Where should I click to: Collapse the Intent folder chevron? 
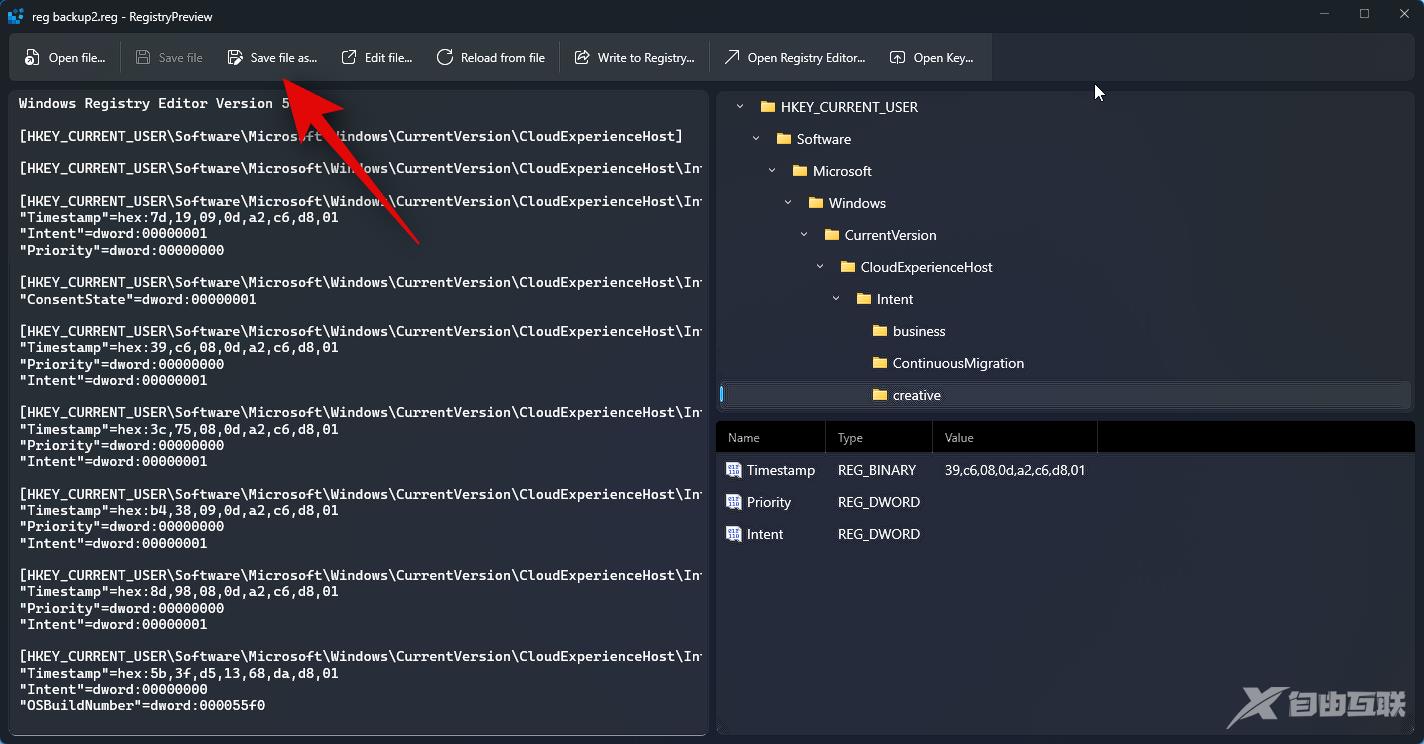click(x=836, y=299)
